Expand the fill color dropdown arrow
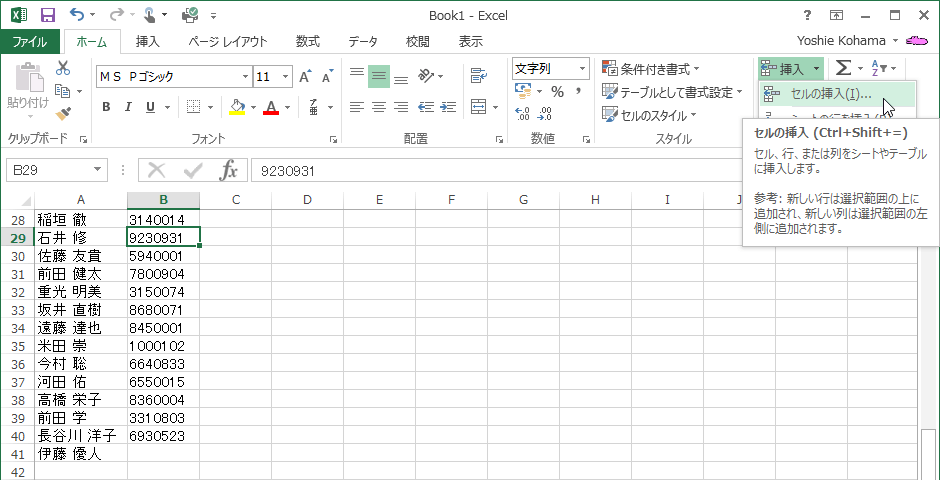940x480 pixels. coord(253,108)
